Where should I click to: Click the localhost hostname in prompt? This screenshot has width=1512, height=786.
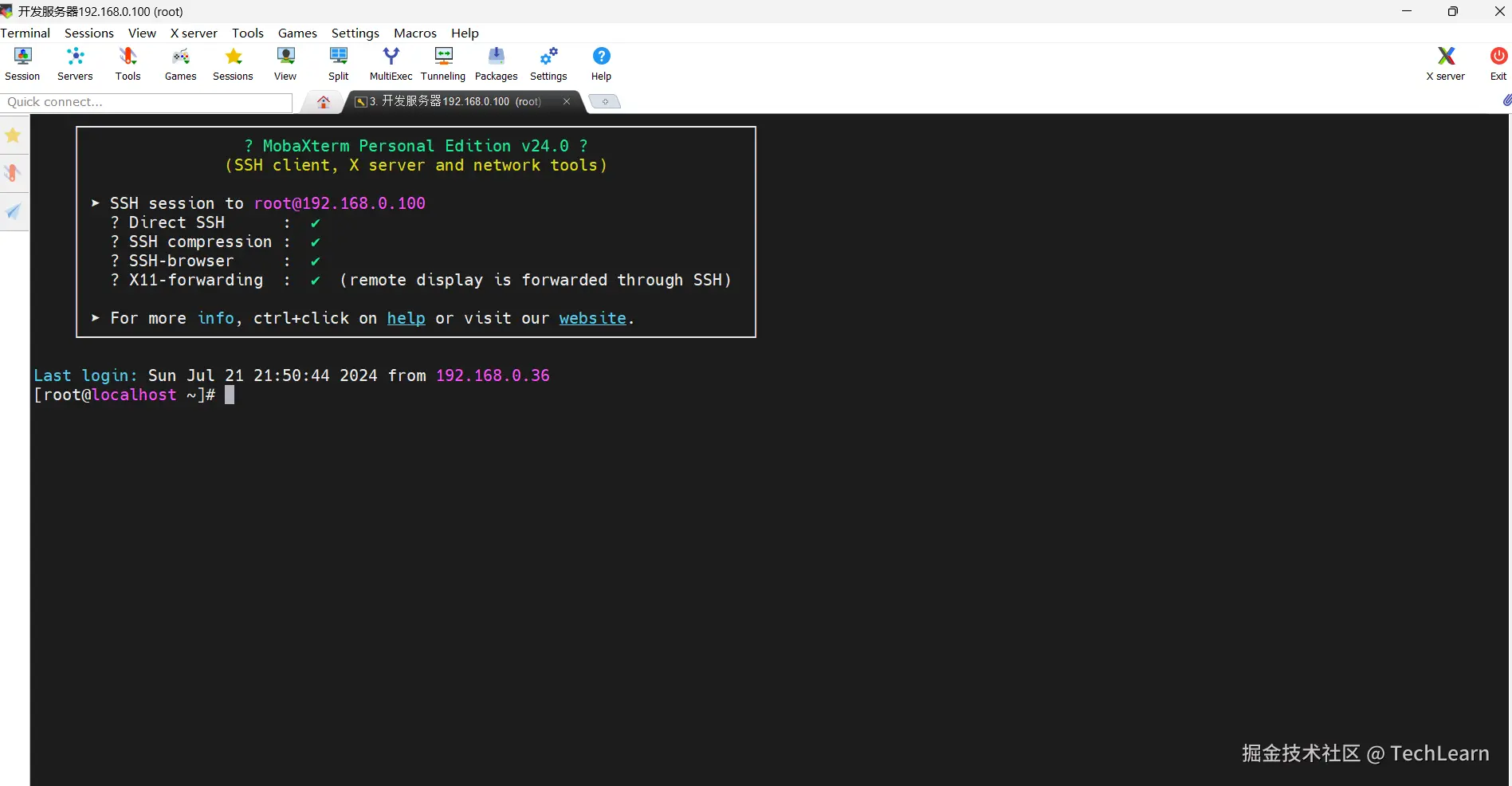(134, 395)
